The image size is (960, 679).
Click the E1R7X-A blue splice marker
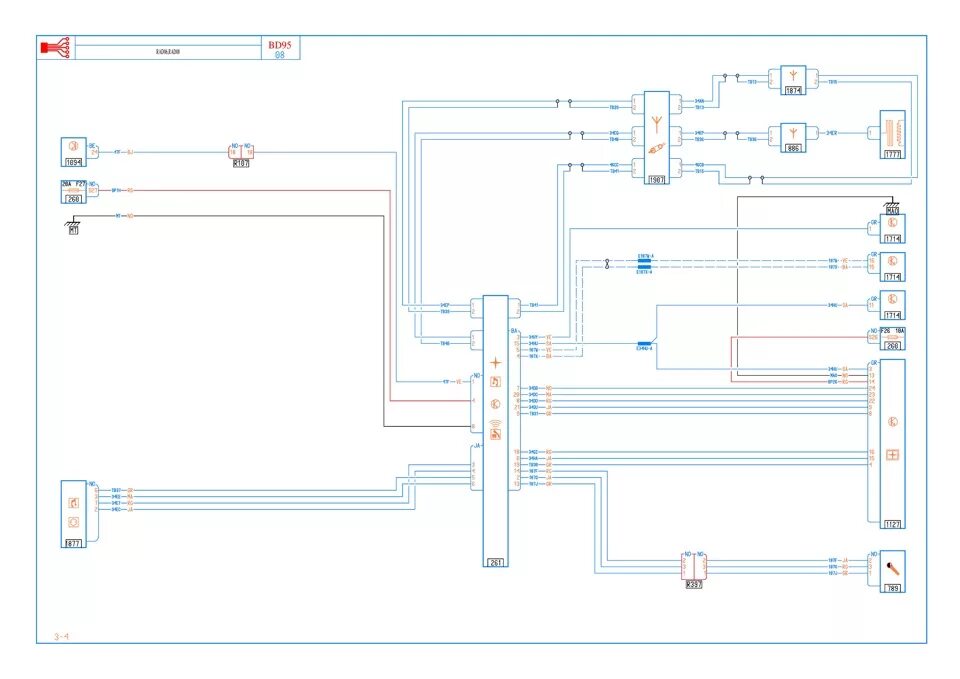[644, 268]
